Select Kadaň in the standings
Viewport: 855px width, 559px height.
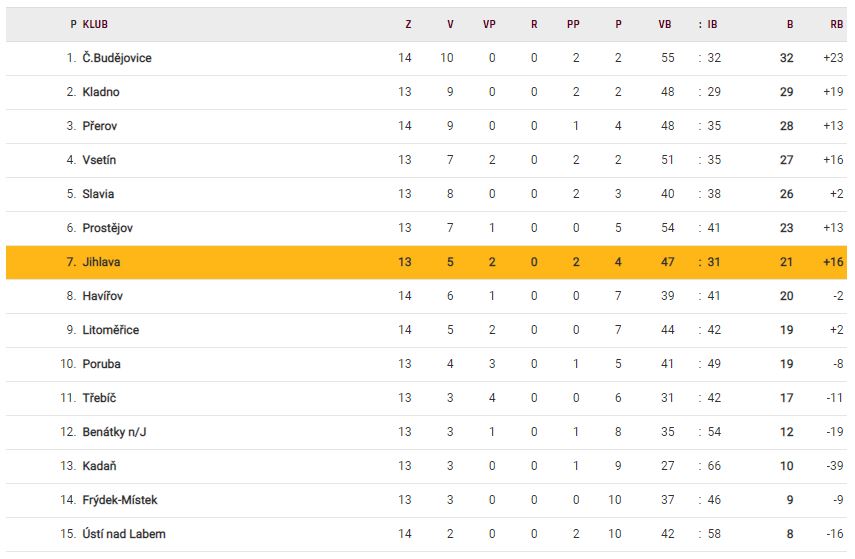(100, 466)
